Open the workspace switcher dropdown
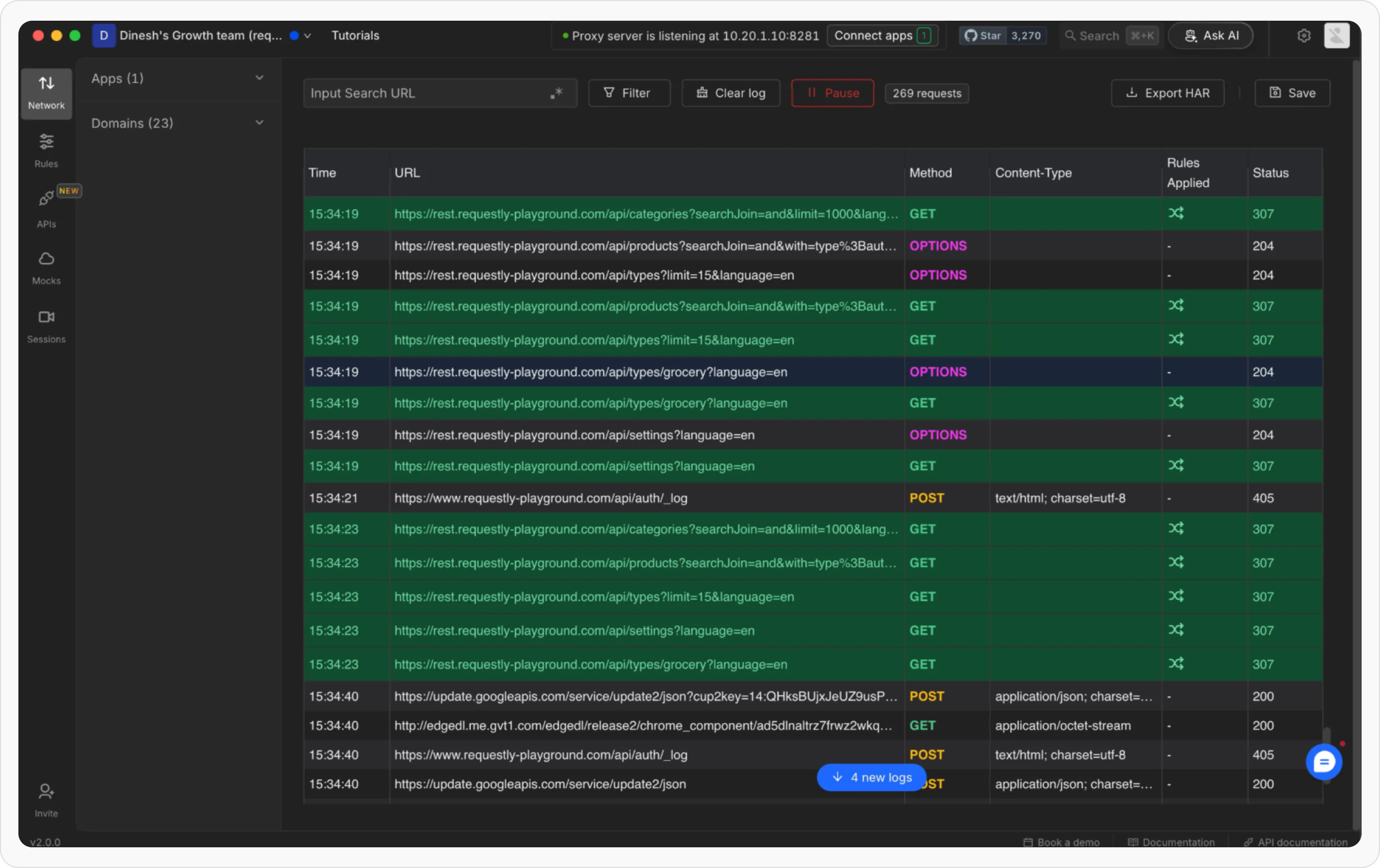The image size is (1380, 868). click(x=308, y=36)
